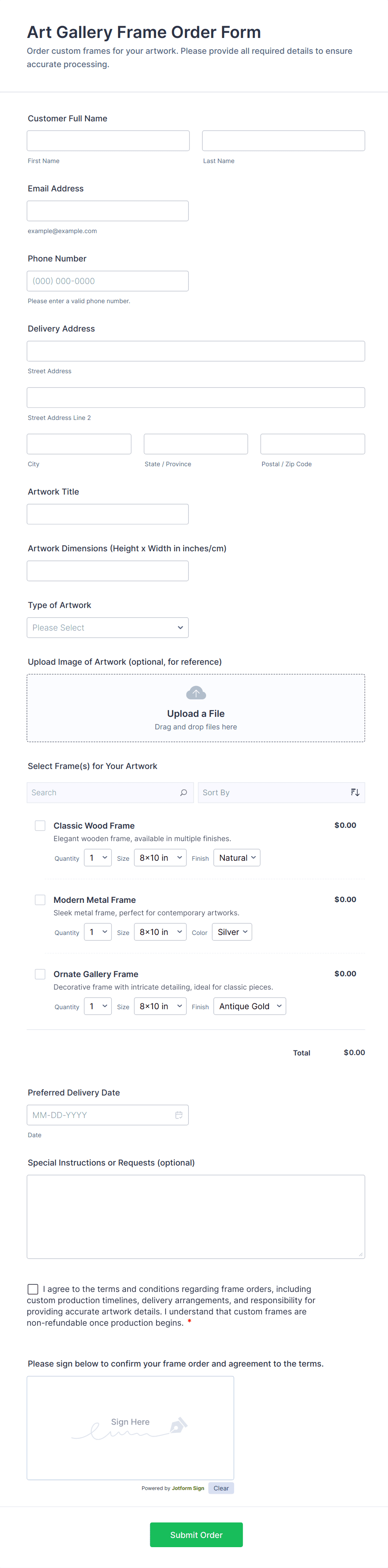Tick the Ornate Gallery Frame checkbox
The height and width of the screenshot is (1568, 388).
[40, 974]
